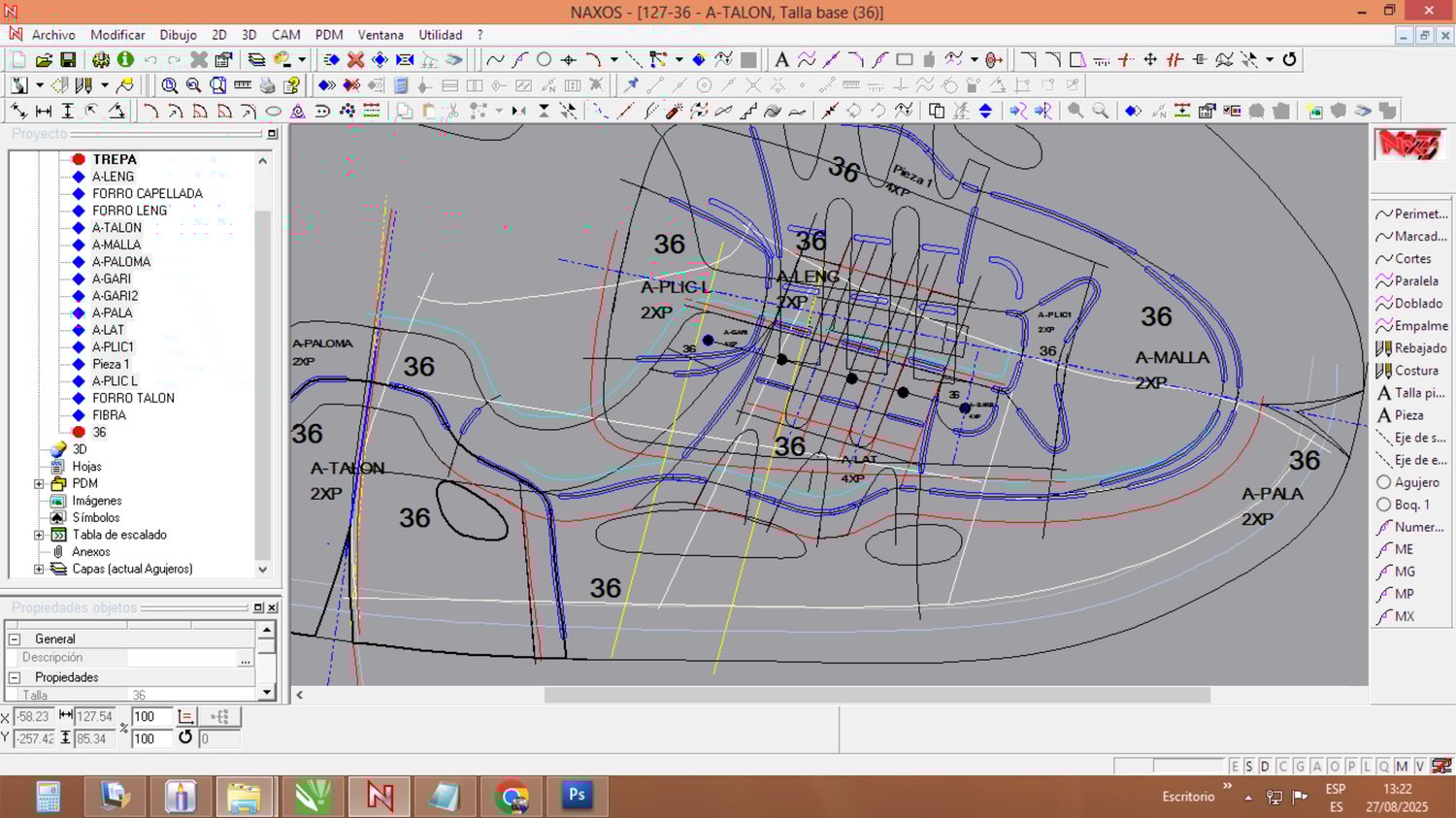
Task: Click the Open file folder icon
Action: 44,60
